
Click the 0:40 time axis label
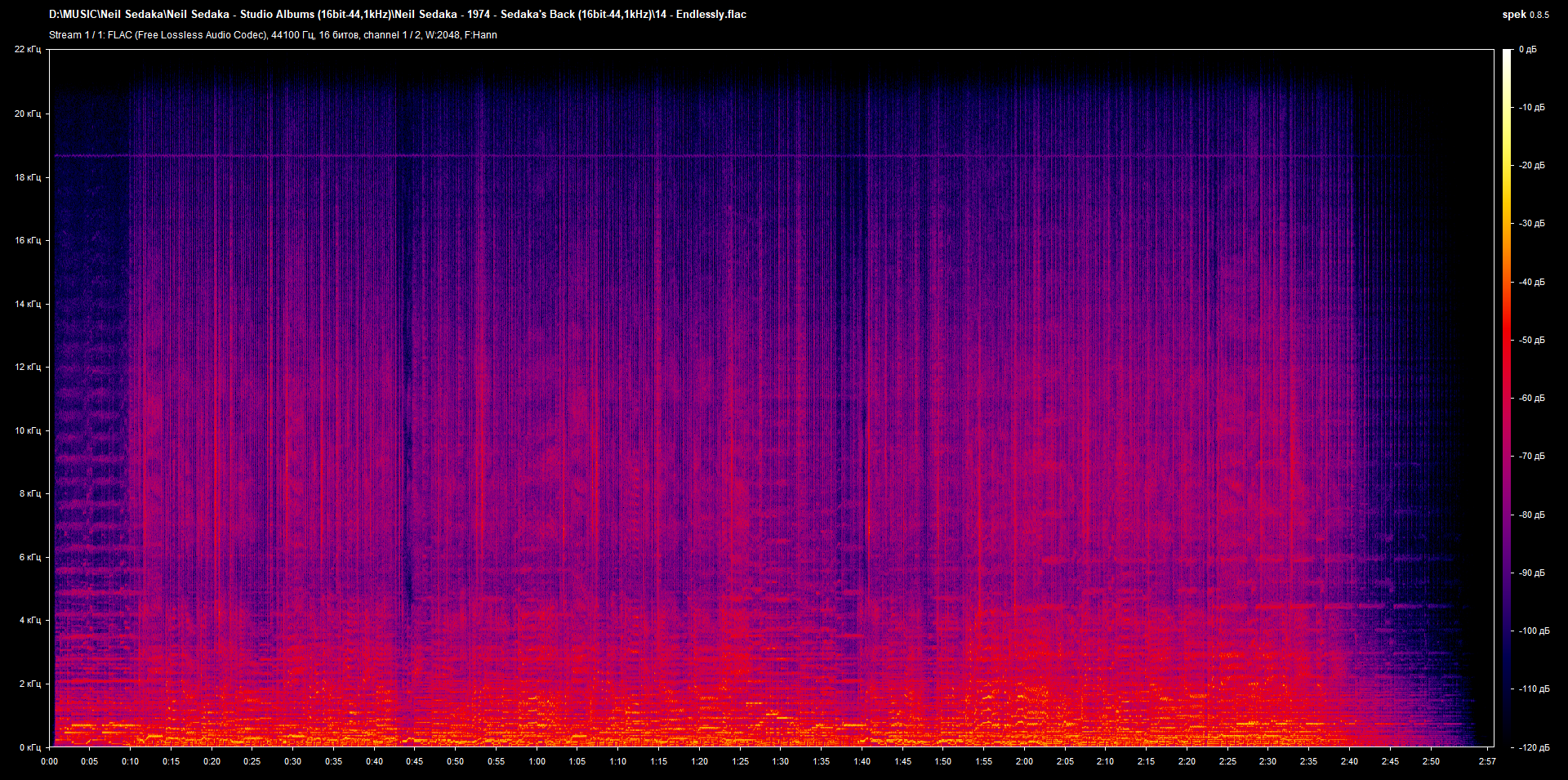[x=374, y=762]
